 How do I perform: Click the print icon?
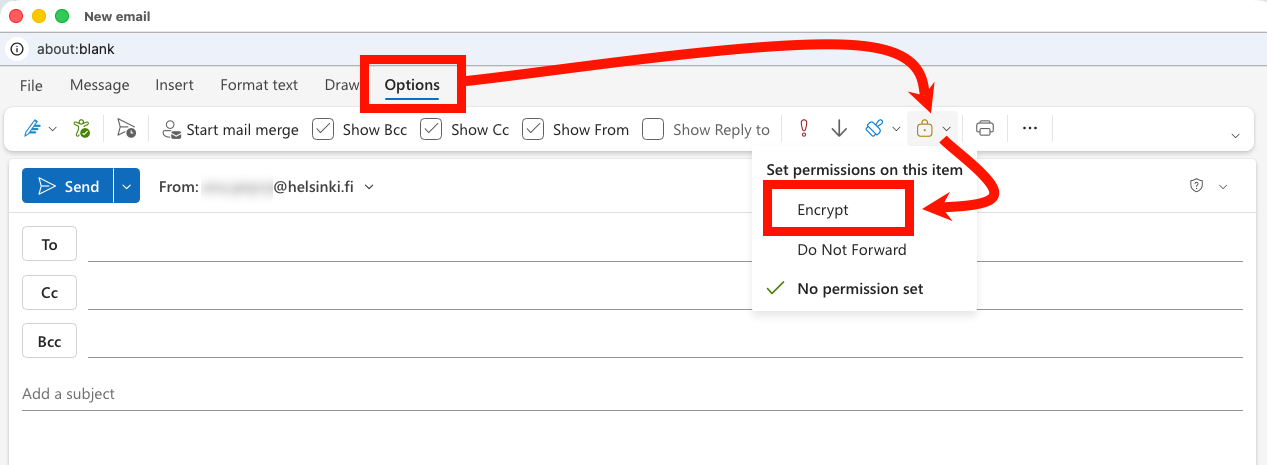[985, 129]
